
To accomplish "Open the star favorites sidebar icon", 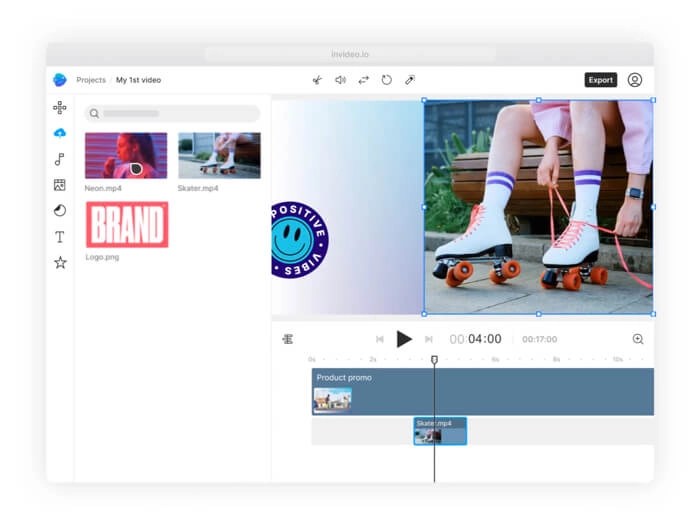I will 60,262.
